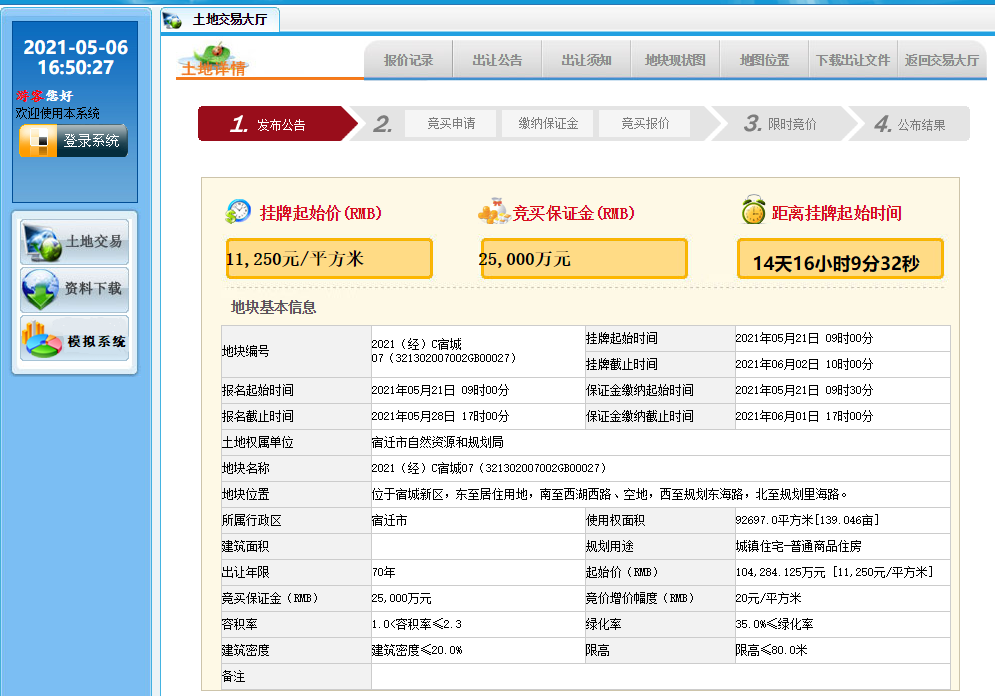Show the 地图位置 map page
Screen dimensions: 995x696
[764, 60]
